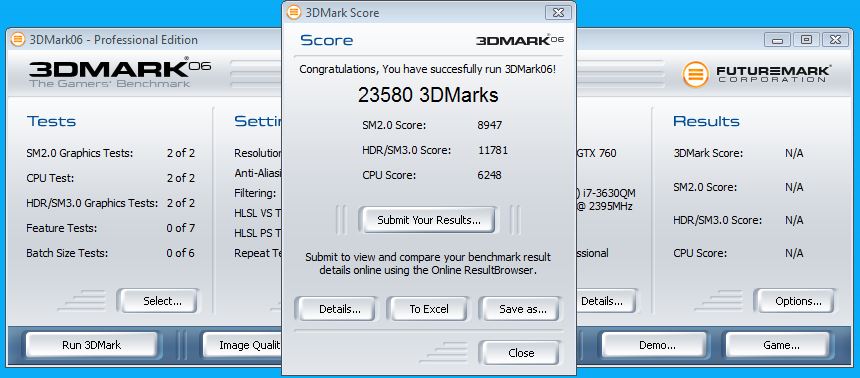
Task: Export the score To Excel
Action: pyautogui.click(x=428, y=309)
